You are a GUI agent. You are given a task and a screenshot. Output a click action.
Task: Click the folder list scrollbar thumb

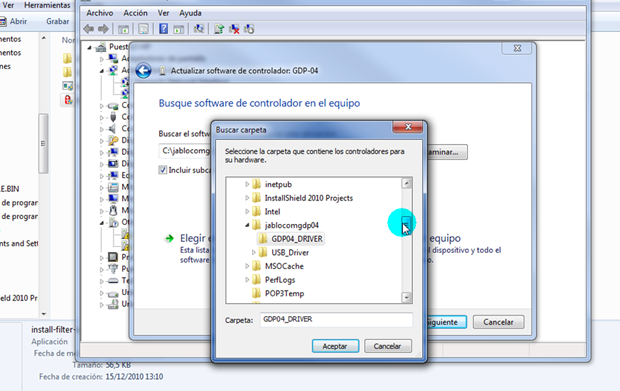coord(406,224)
